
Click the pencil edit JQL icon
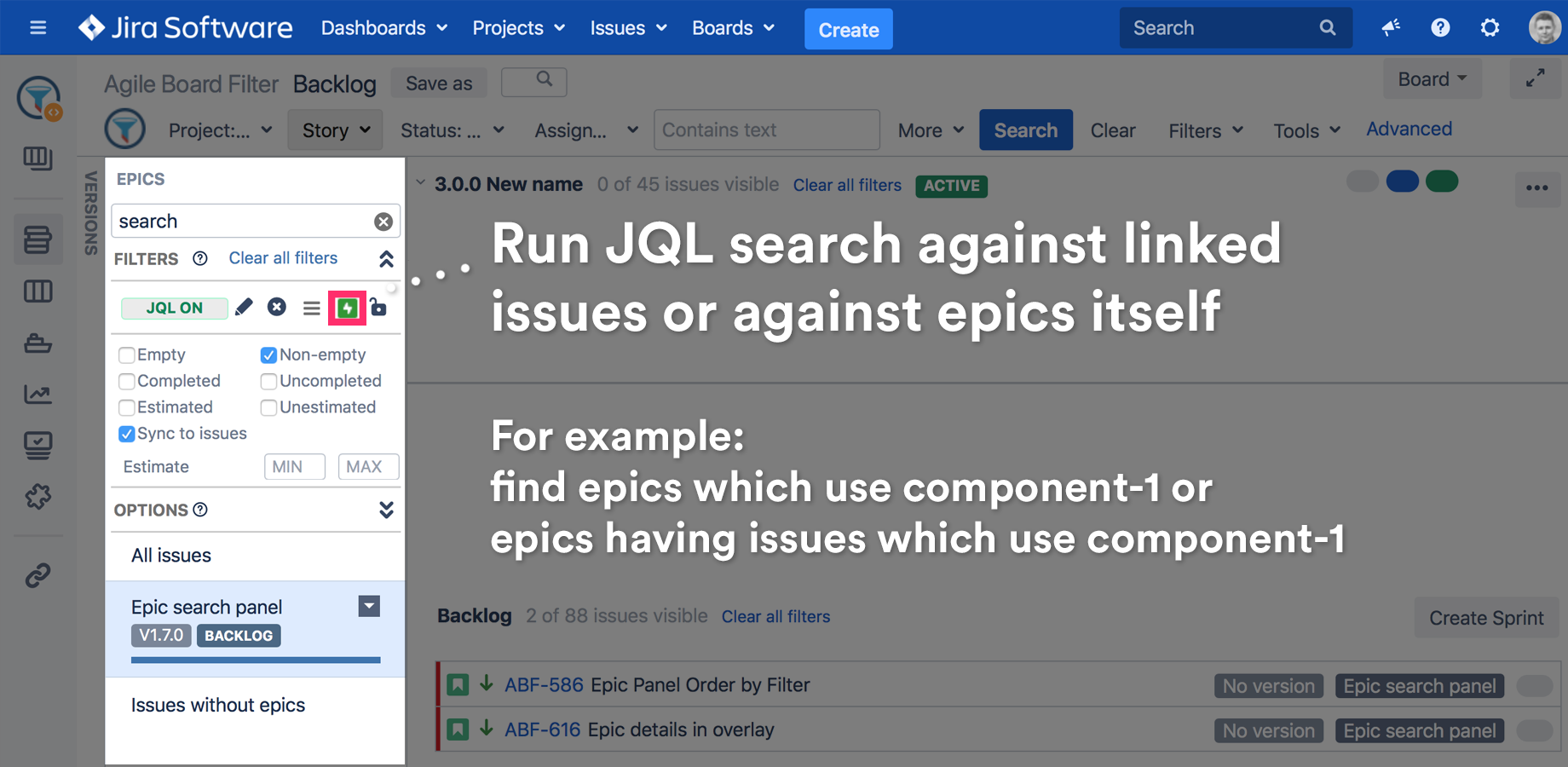(x=244, y=307)
